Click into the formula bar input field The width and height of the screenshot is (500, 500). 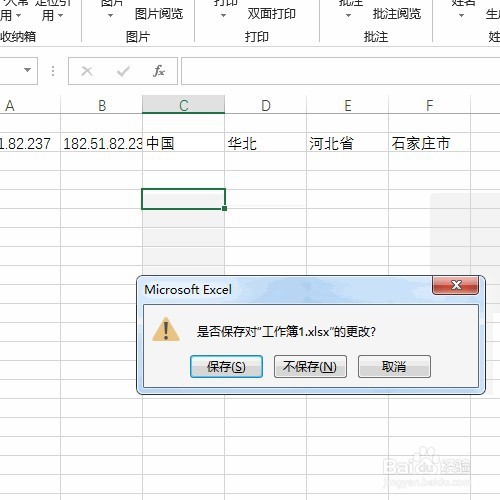pos(340,71)
